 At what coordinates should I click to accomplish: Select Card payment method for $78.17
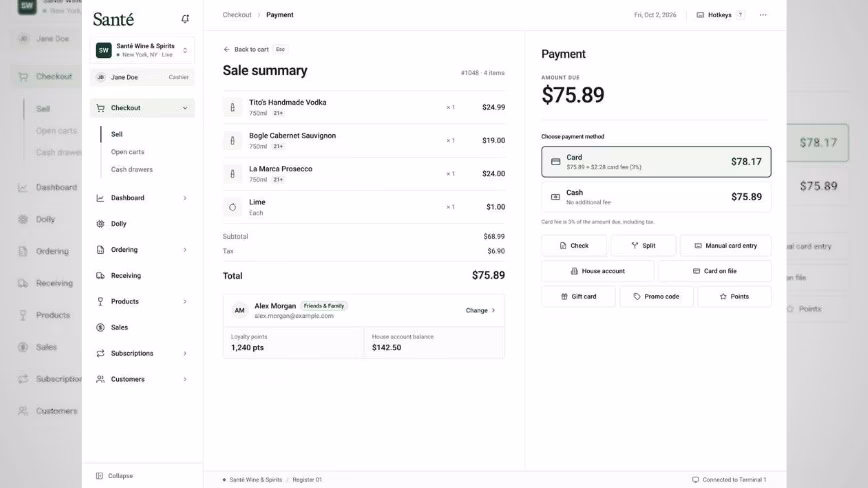coord(656,162)
